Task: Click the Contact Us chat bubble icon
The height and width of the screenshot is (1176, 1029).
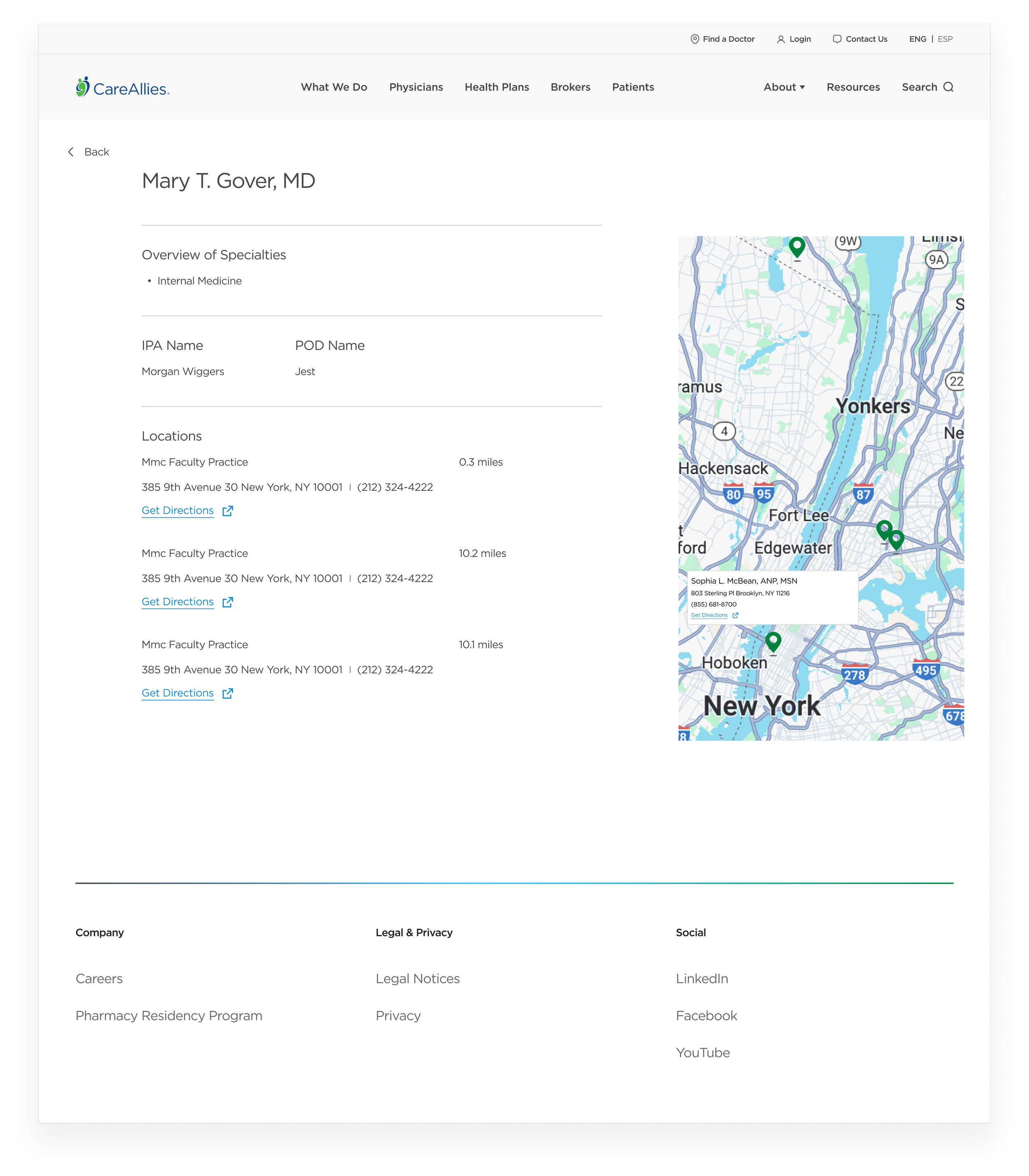Action: click(x=837, y=39)
